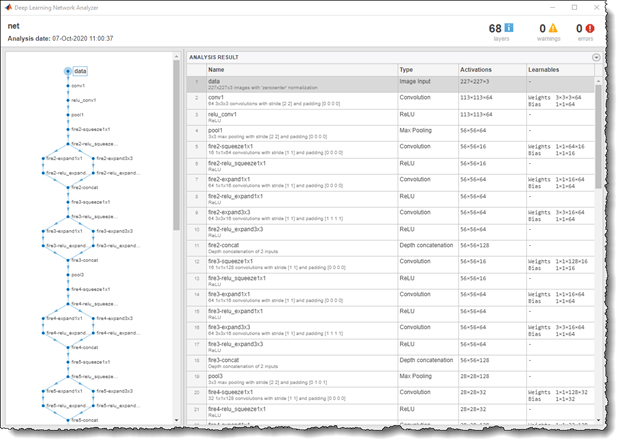The width and height of the screenshot is (624, 446).
Task: Click the table scroll up arrow
Action: click(598, 81)
